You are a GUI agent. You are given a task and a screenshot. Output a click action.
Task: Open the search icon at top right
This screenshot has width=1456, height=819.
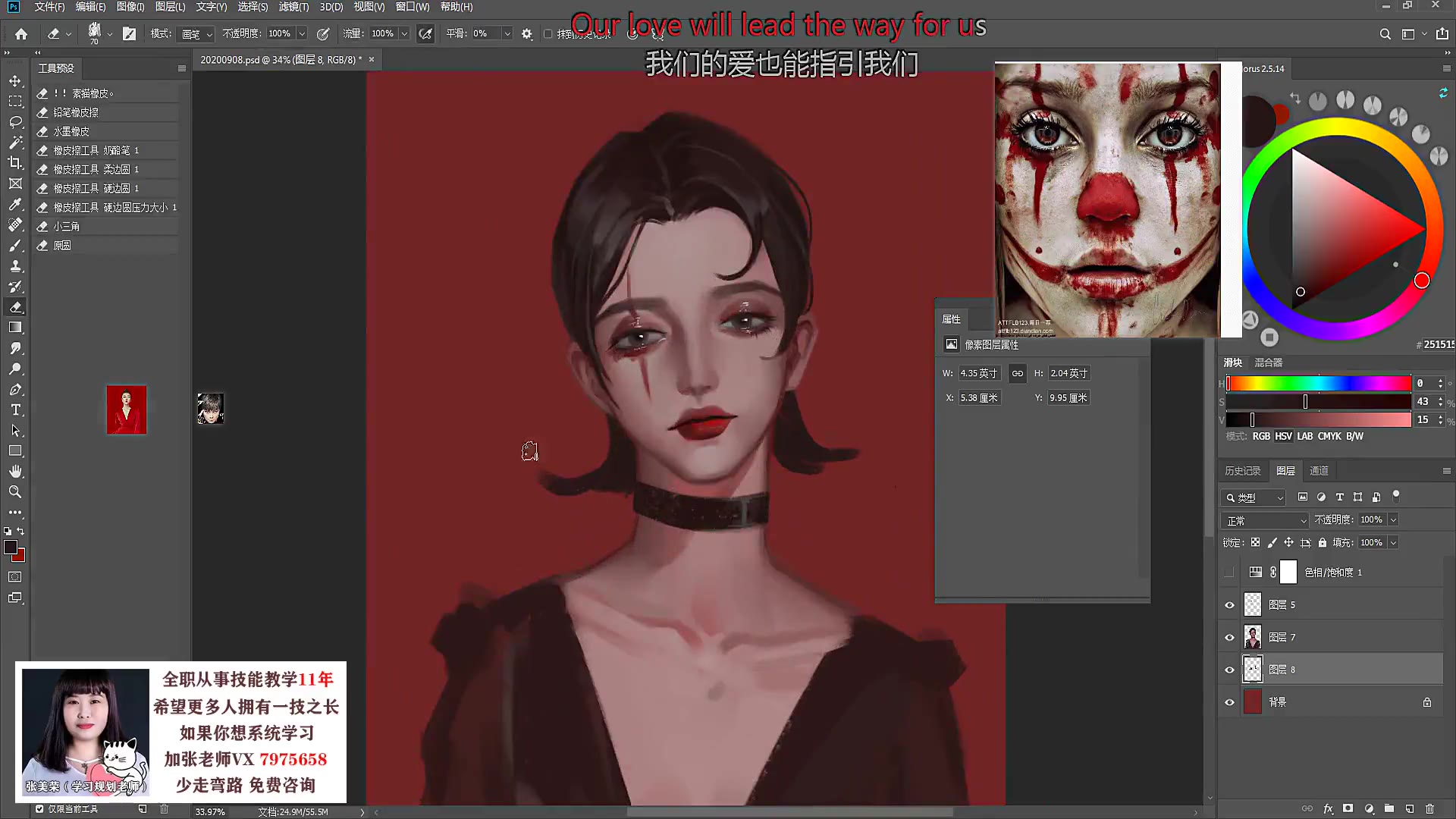coord(1385,33)
